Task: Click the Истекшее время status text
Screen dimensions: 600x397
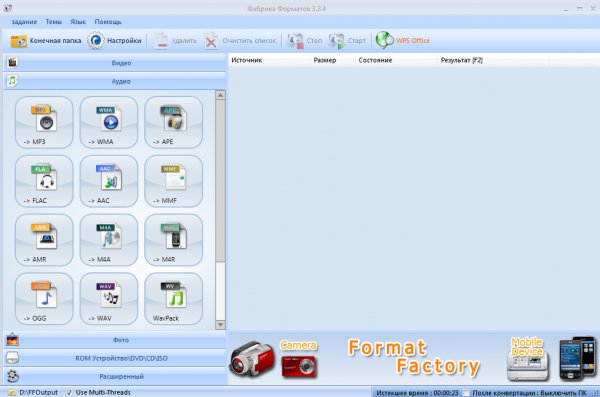Action: (x=417, y=393)
